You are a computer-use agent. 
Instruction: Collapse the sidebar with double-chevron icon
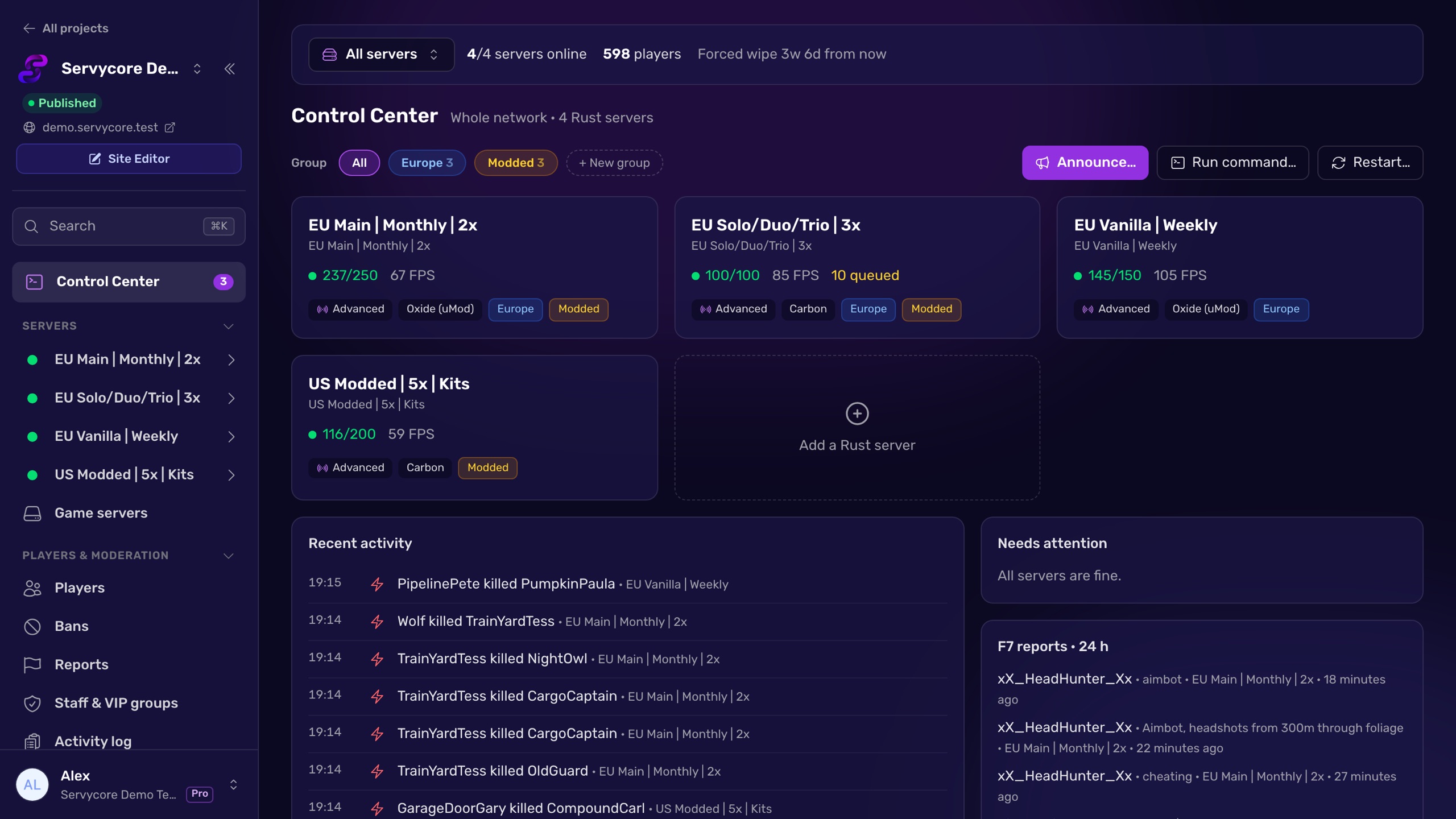click(x=230, y=69)
